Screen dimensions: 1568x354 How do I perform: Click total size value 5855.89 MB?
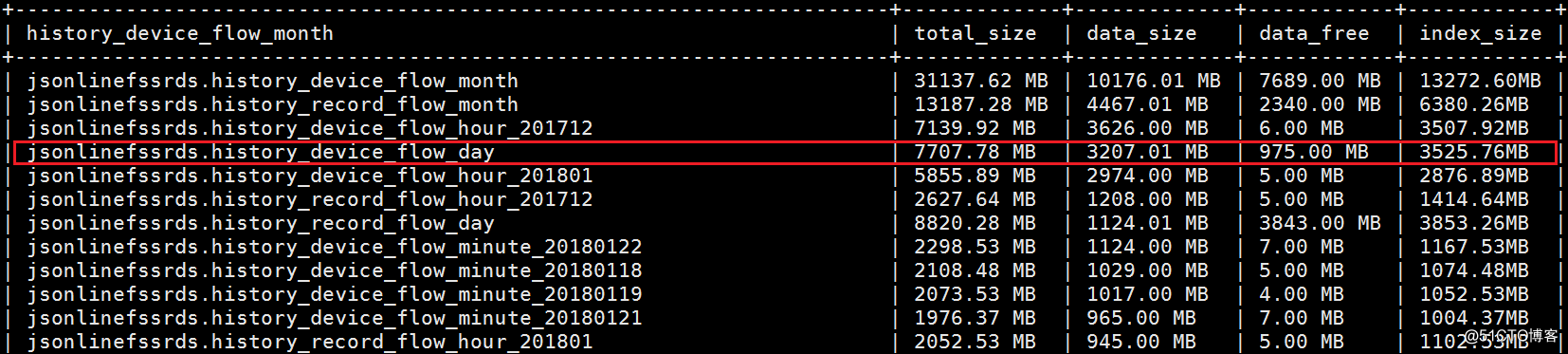tap(975, 176)
